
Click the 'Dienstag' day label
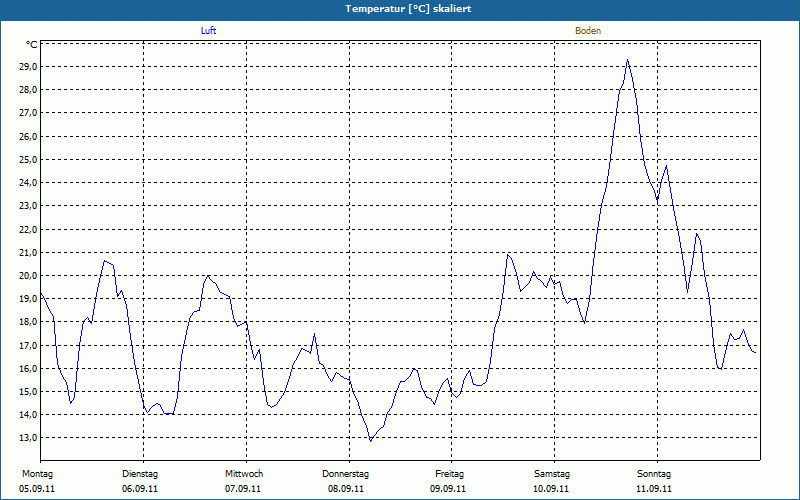click(x=140, y=474)
